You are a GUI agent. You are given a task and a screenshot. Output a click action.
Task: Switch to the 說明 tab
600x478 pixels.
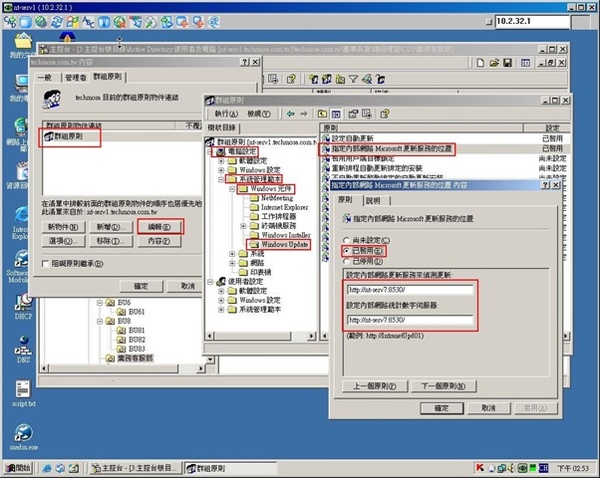click(375, 201)
